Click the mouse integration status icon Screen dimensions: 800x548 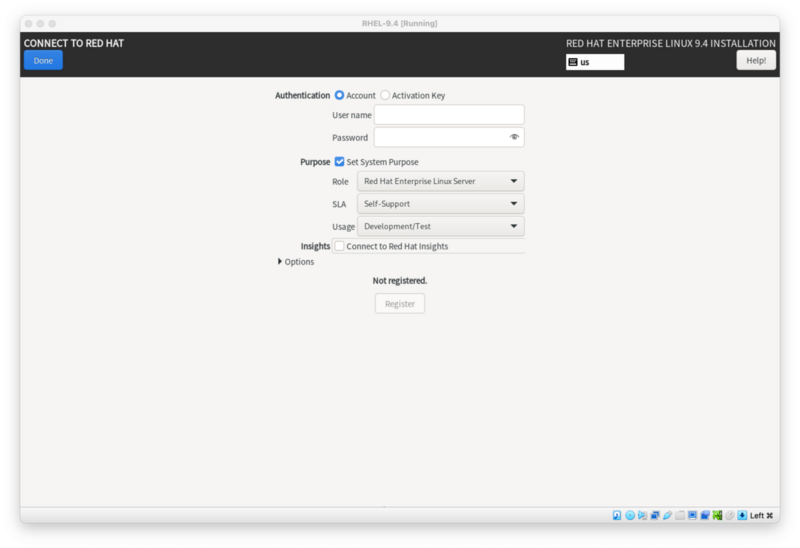pos(730,515)
